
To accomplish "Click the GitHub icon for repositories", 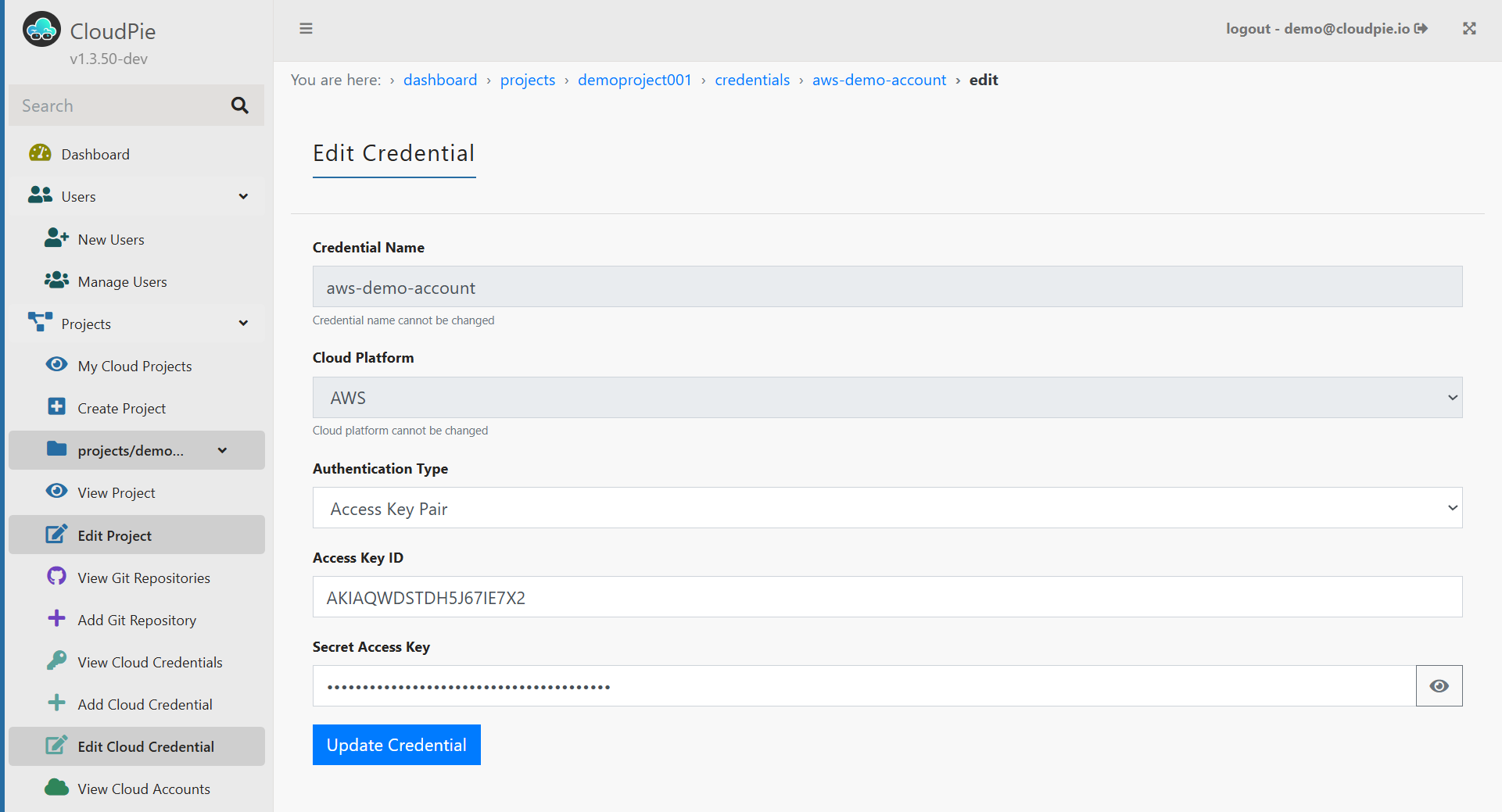I will coord(56,577).
